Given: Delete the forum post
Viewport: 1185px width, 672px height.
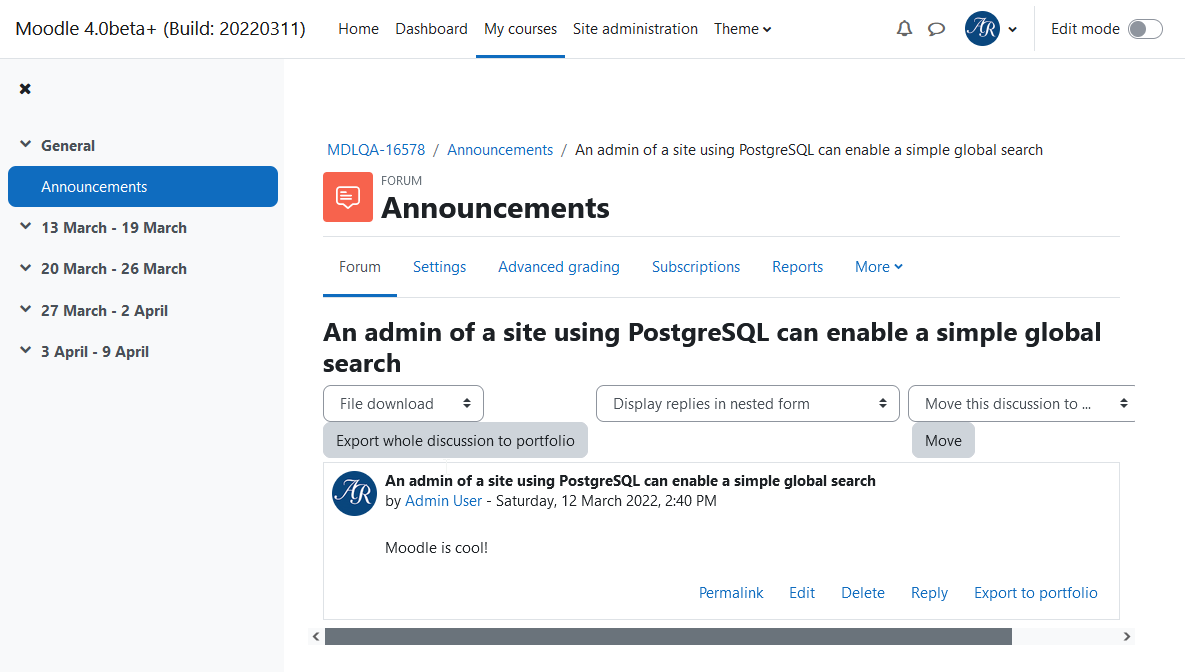Looking at the screenshot, I should tap(863, 593).
